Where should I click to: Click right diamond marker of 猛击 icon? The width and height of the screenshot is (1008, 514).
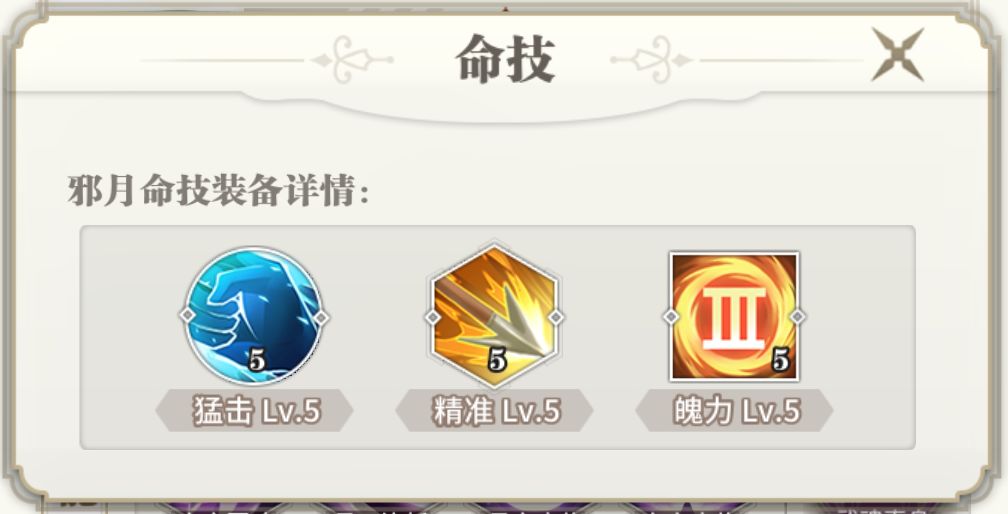321,317
